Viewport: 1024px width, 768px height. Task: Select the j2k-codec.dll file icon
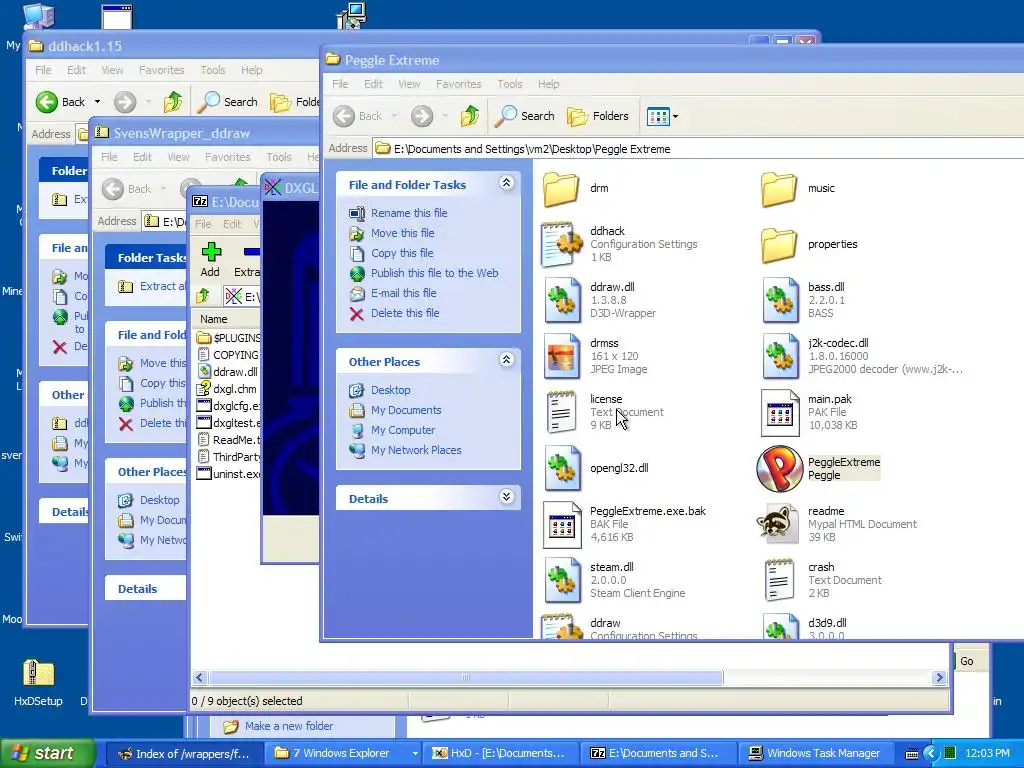pyautogui.click(x=780, y=357)
